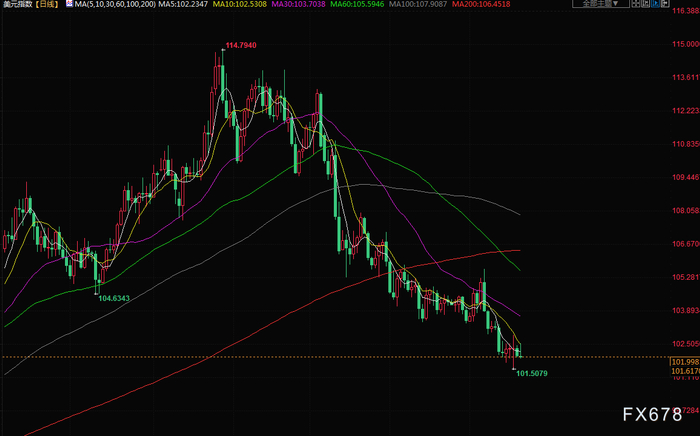Click the yellow MA10:102.5308 legend value
Screen dimensions: 700x436
[240, 4]
